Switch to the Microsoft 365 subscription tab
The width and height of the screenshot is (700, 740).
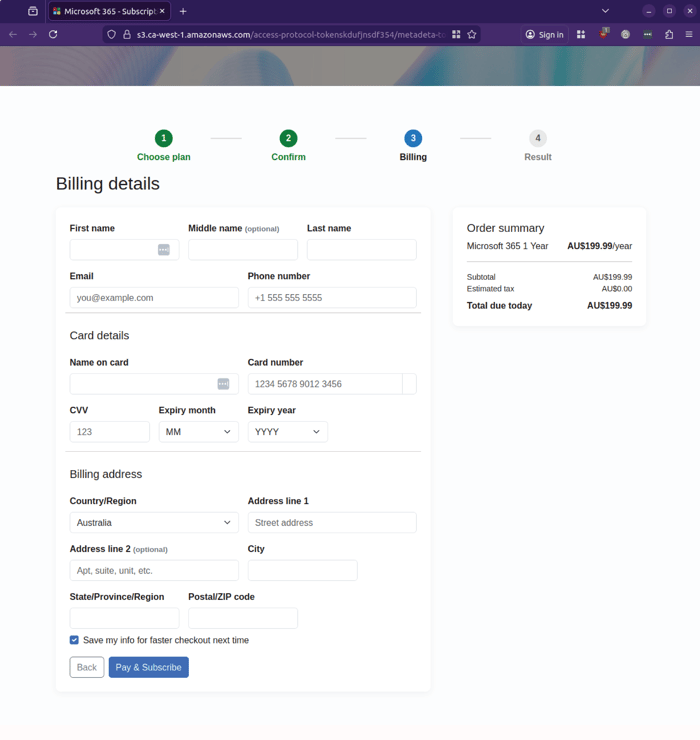[x=108, y=11]
